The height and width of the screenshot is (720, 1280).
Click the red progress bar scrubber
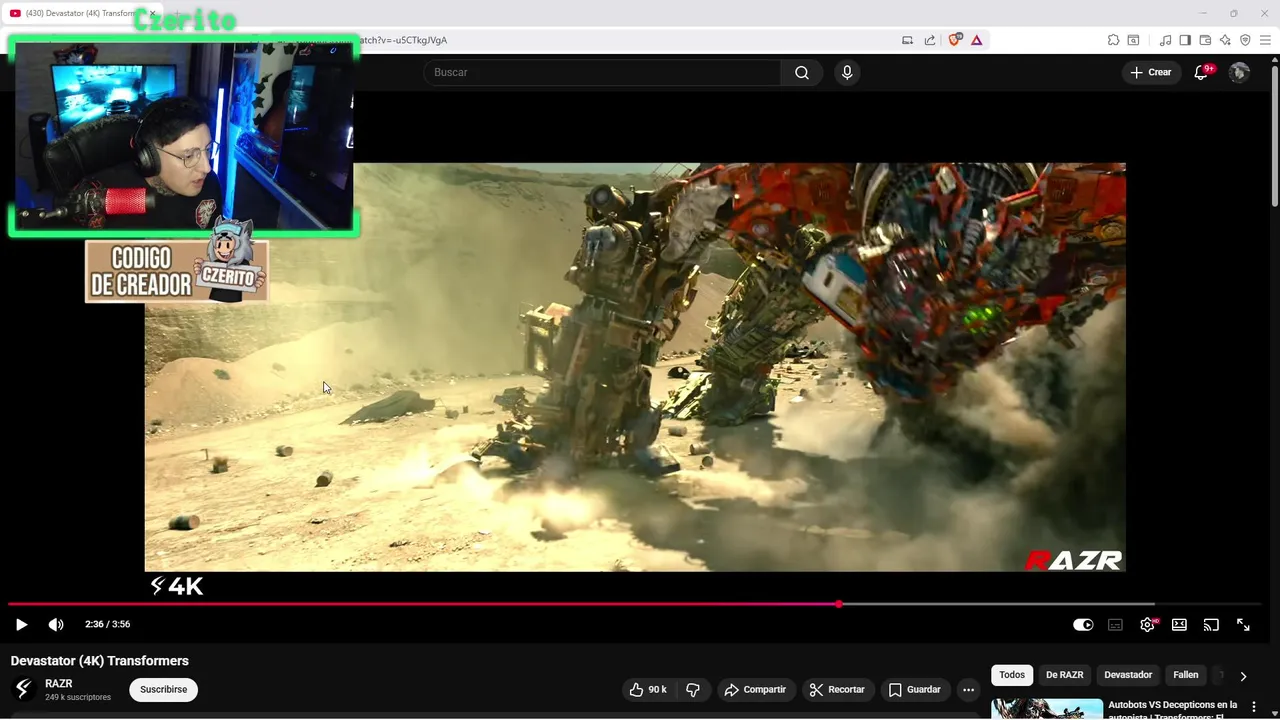(839, 604)
